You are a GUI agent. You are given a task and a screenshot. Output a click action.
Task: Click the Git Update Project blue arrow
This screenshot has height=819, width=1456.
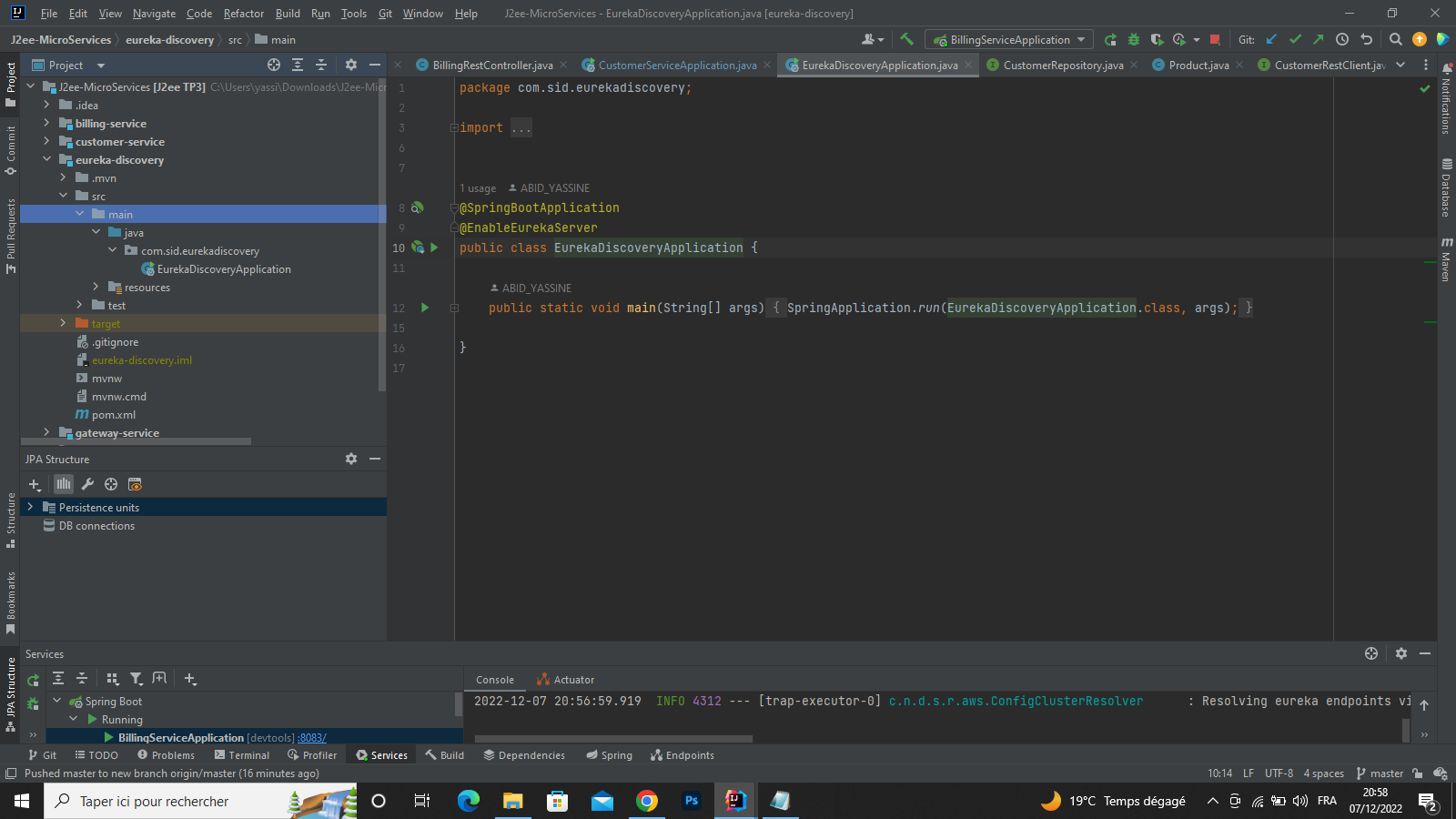[x=1271, y=39]
